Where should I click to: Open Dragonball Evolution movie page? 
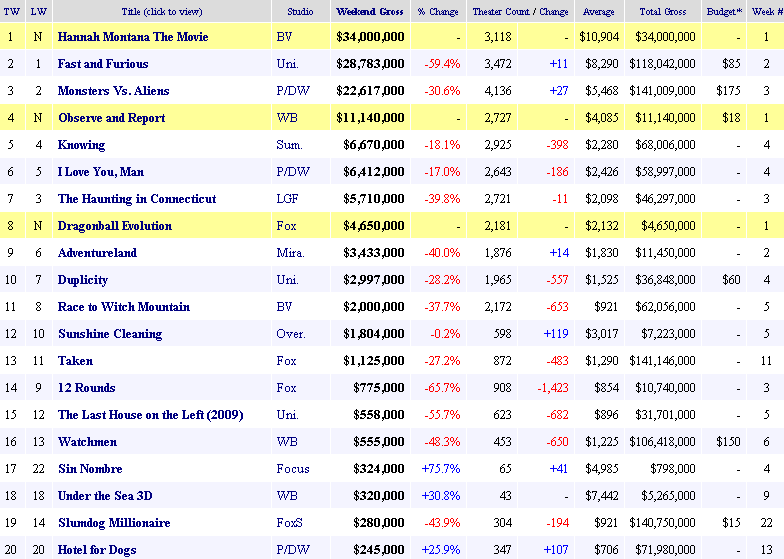[x=114, y=226]
